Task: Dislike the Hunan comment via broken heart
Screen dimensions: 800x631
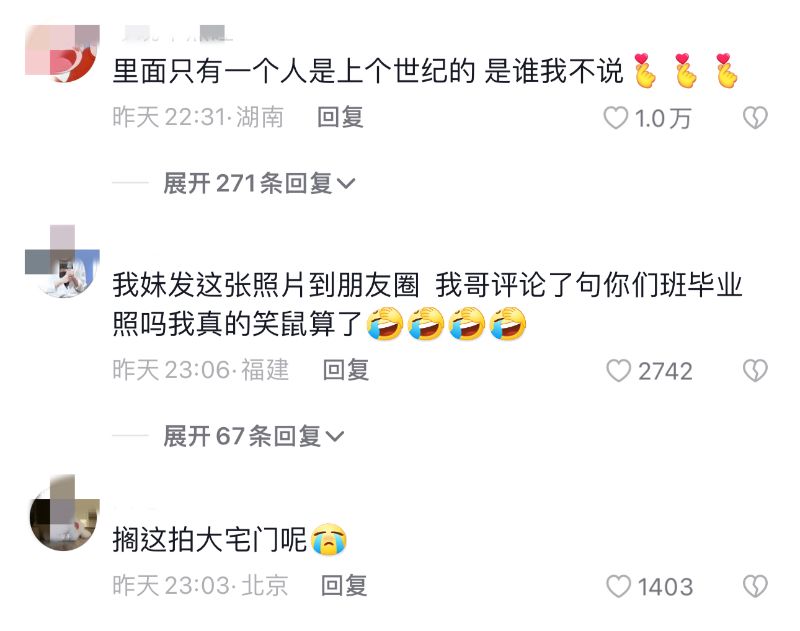Action: click(x=755, y=118)
